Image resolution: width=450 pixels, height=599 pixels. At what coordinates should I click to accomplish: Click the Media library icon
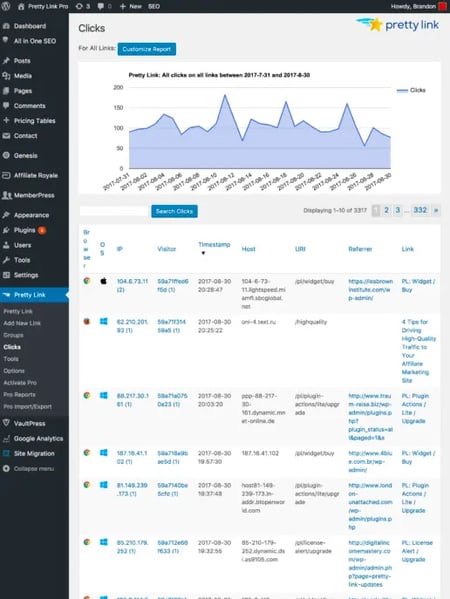[6, 76]
